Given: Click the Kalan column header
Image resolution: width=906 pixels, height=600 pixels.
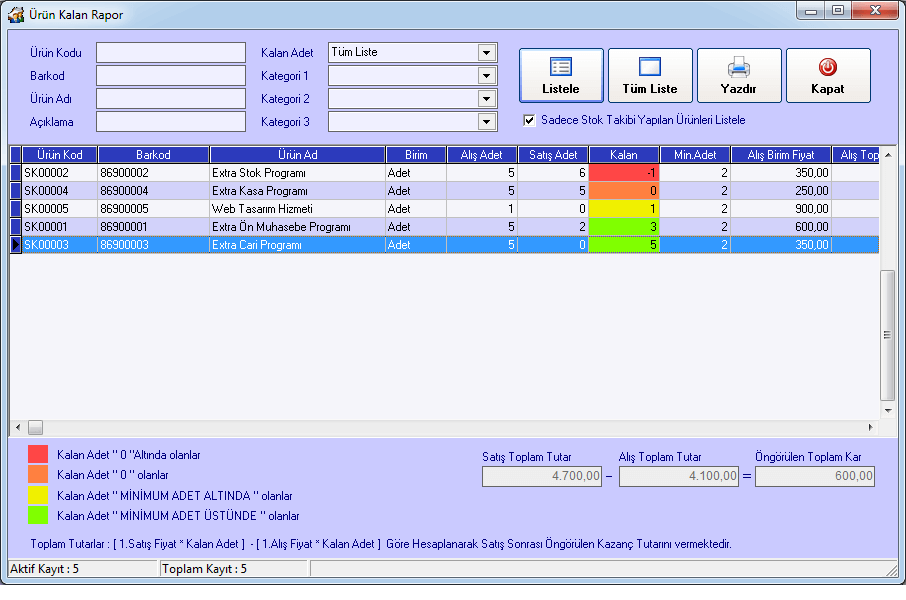Looking at the screenshot, I should (624, 155).
